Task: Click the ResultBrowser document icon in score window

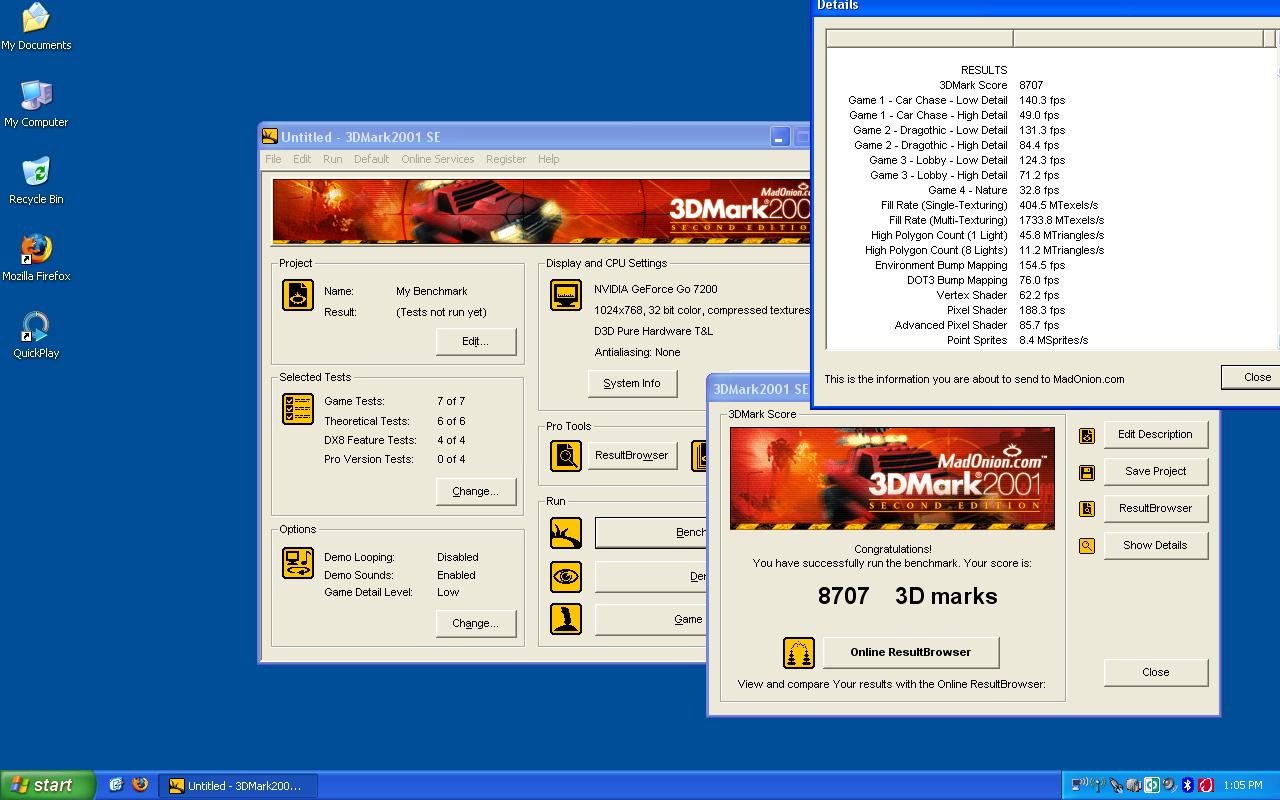Action: pos(1087,509)
